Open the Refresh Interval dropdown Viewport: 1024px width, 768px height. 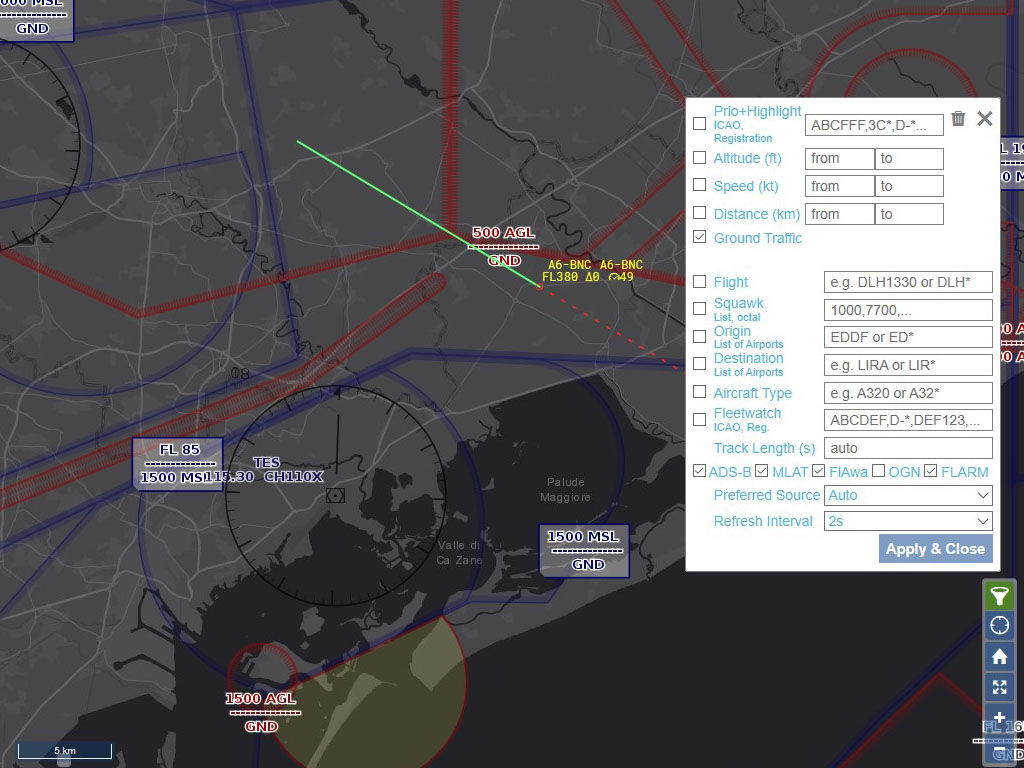[x=908, y=521]
